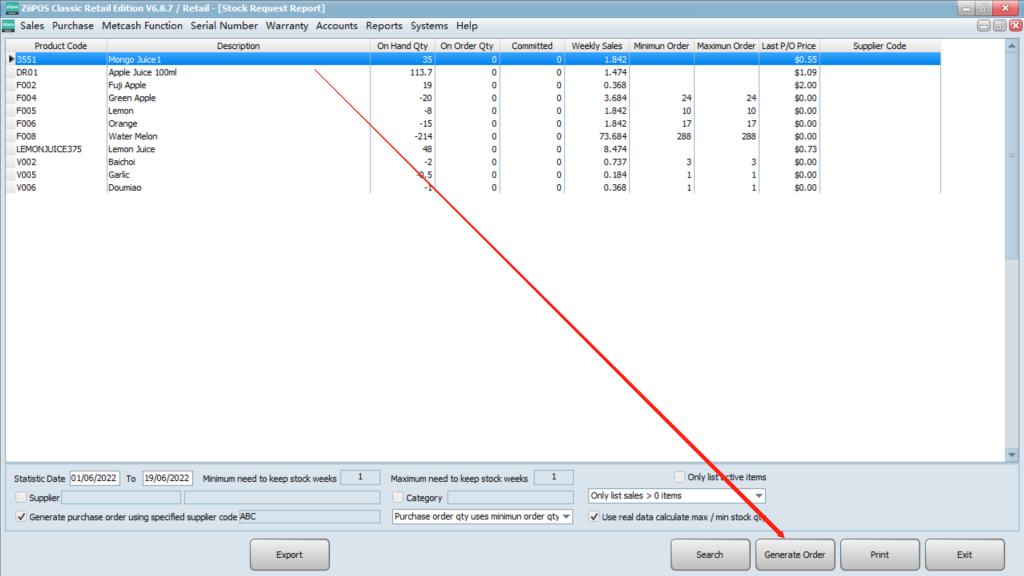Tick the Category filter checkbox
The image size is (1024, 576).
[x=398, y=498]
